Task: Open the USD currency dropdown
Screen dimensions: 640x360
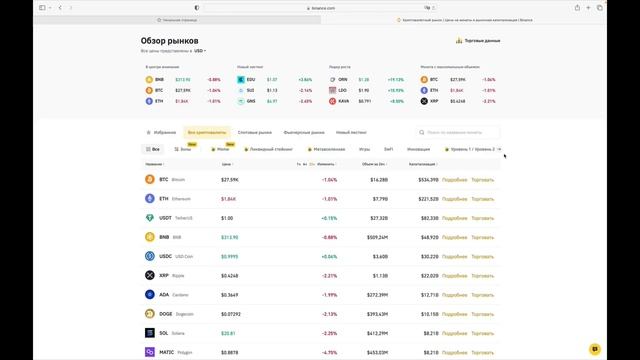Action: 200,51
